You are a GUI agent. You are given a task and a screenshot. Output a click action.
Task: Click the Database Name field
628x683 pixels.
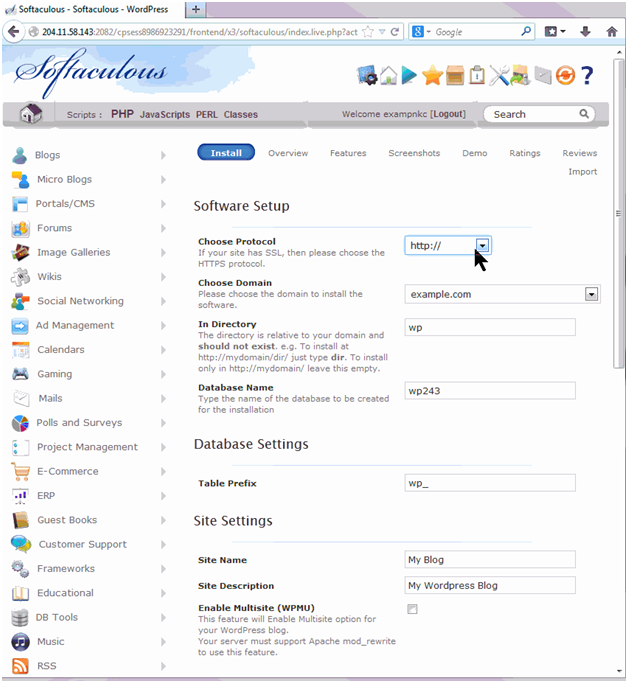490,391
